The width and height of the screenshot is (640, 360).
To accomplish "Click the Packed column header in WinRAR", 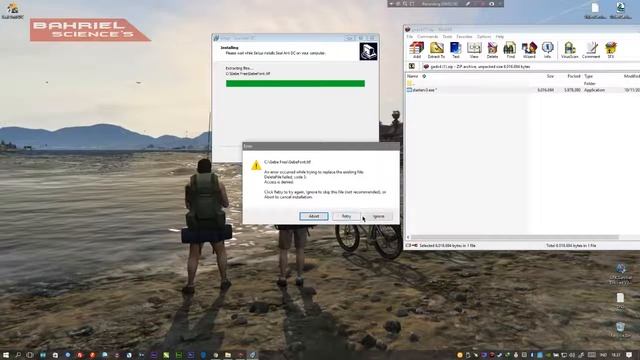I will click(573, 76).
